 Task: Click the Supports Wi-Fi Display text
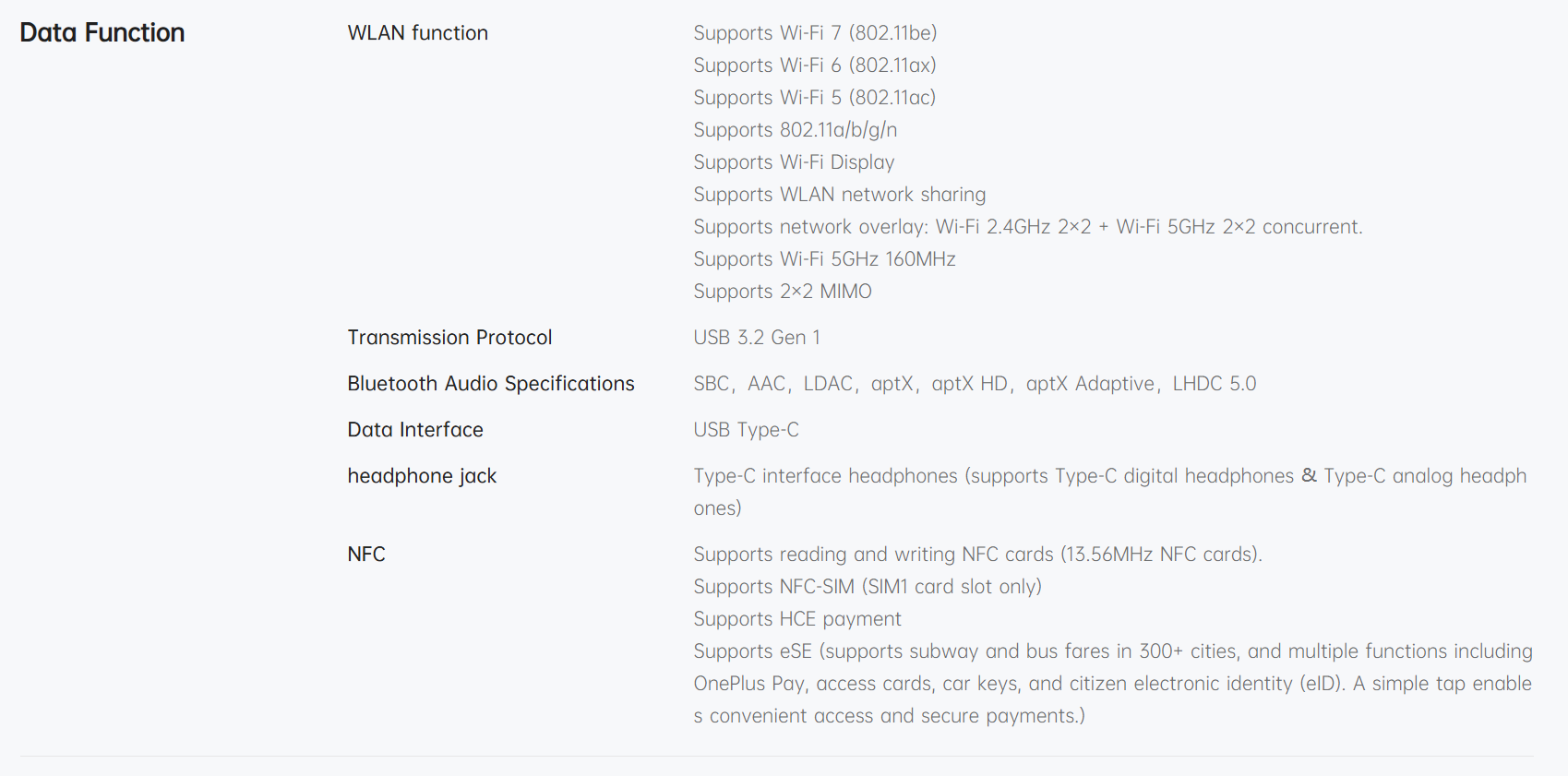[x=794, y=162]
